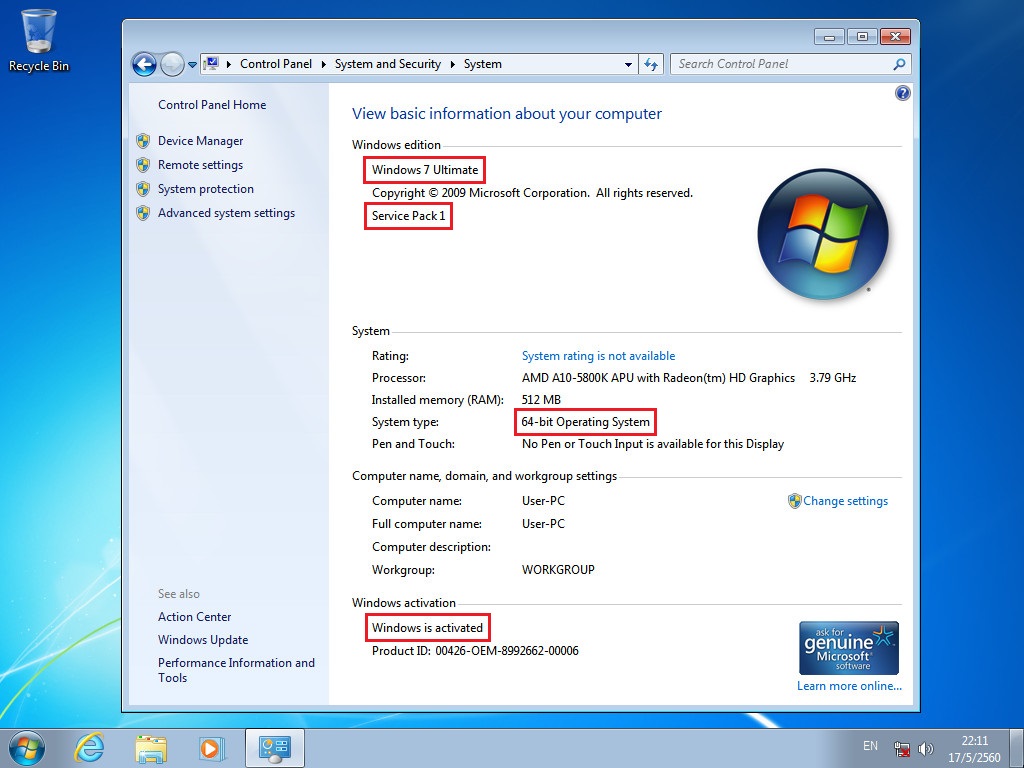Open Help with the question mark icon
This screenshot has height=768, width=1024.
coord(903,93)
